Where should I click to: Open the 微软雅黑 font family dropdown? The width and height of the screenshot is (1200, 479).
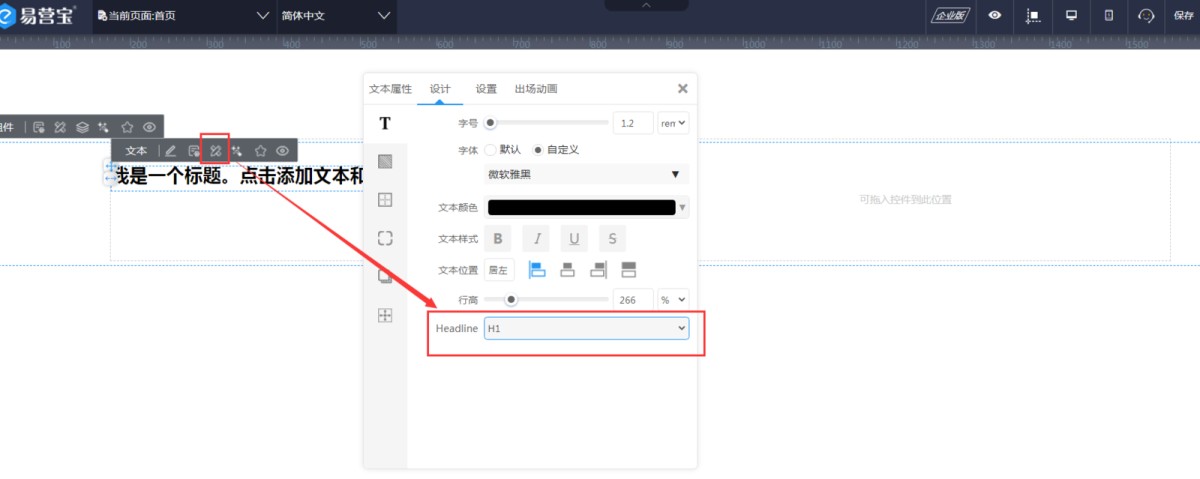[586, 174]
